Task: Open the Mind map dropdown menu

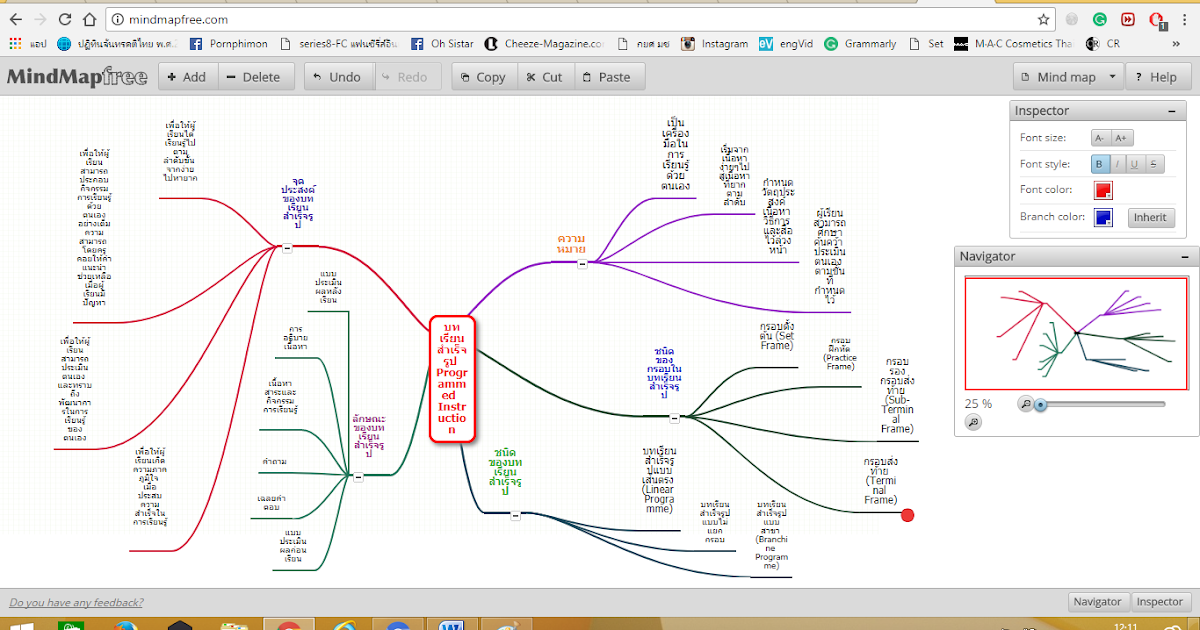Action: pos(1067,76)
